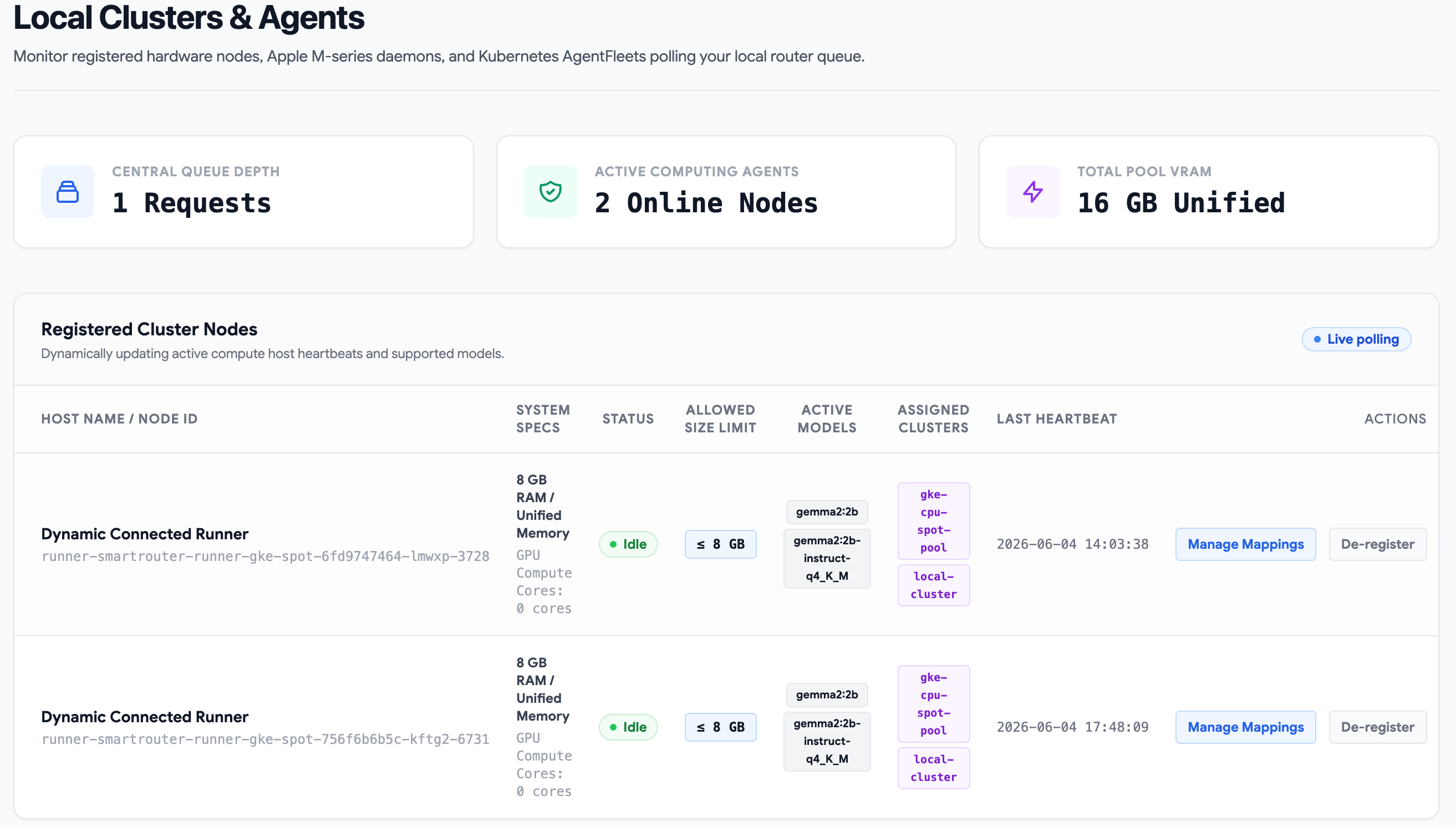Viewport: 1456px width, 827px height.
Task: Click the Allowed Size Limit column header
Action: 720,418
